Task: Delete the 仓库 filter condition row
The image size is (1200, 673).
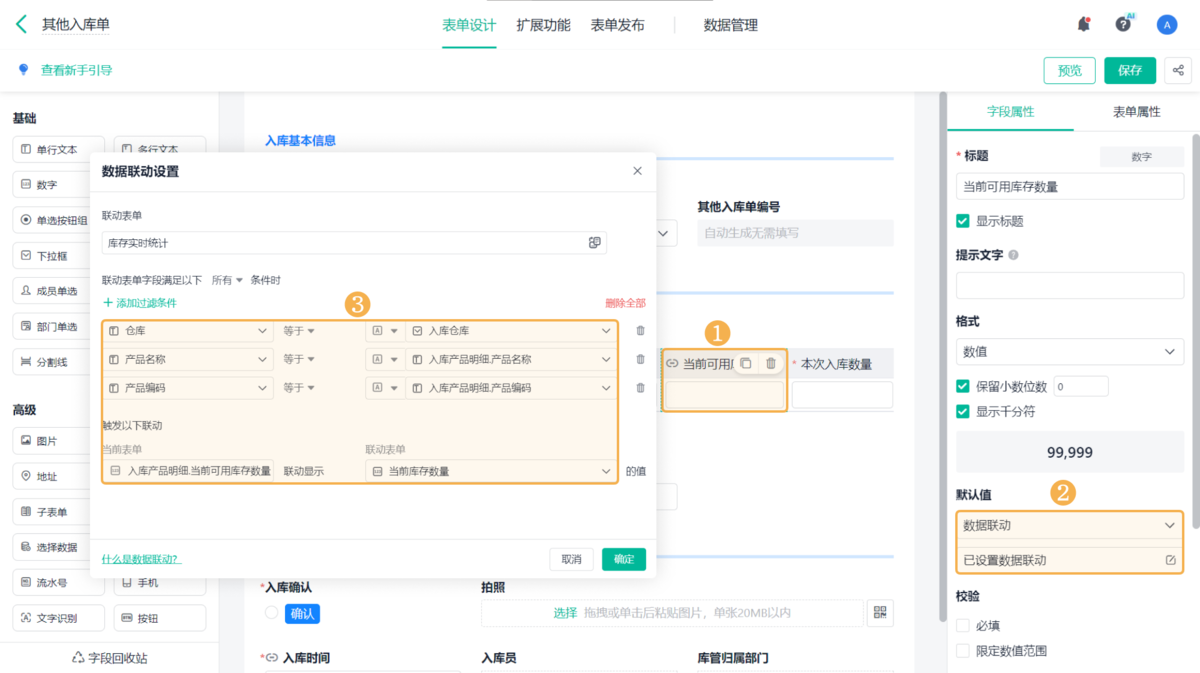Action: click(640, 331)
